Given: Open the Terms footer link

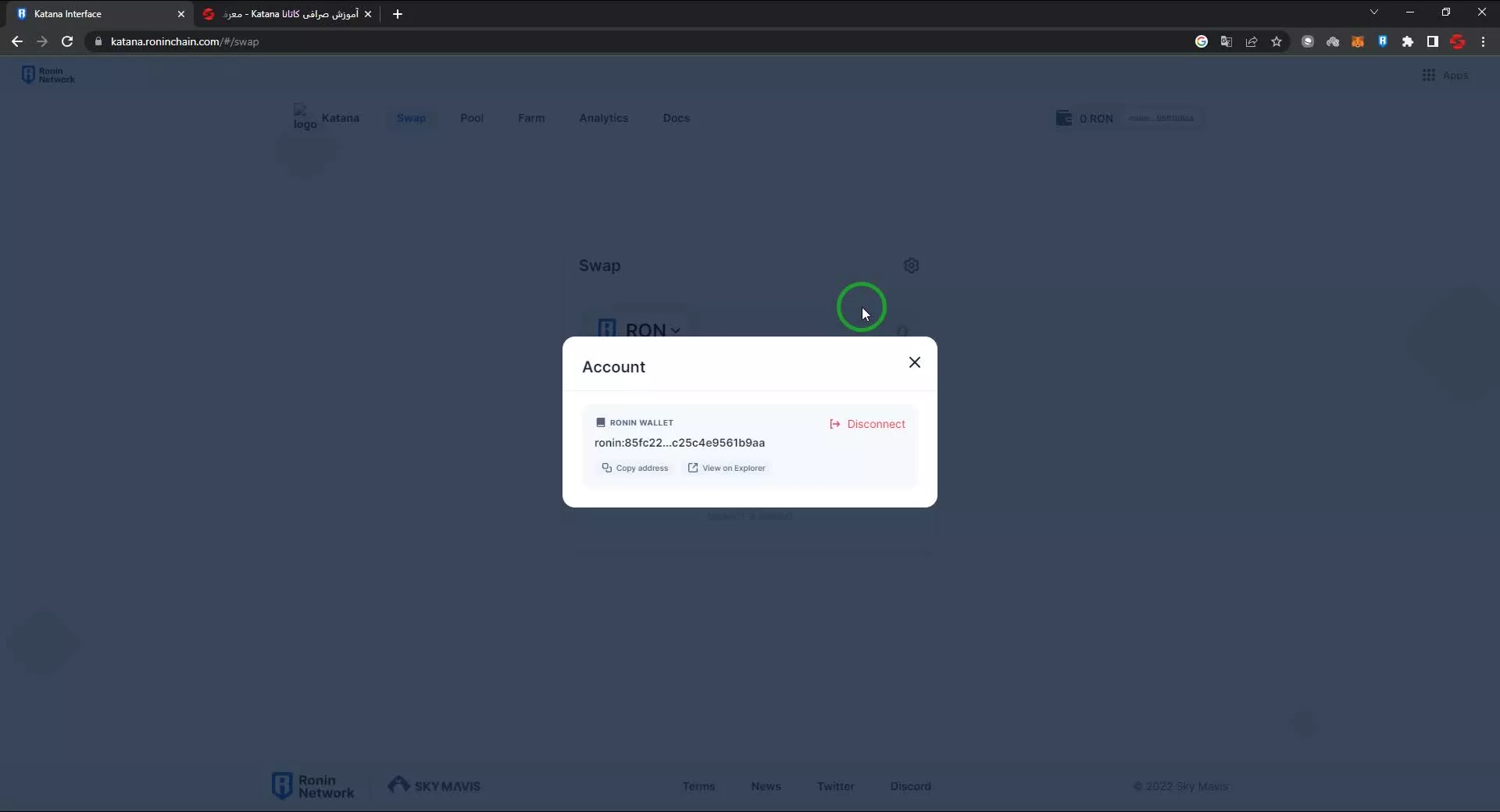Looking at the screenshot, I should point(698,786).
